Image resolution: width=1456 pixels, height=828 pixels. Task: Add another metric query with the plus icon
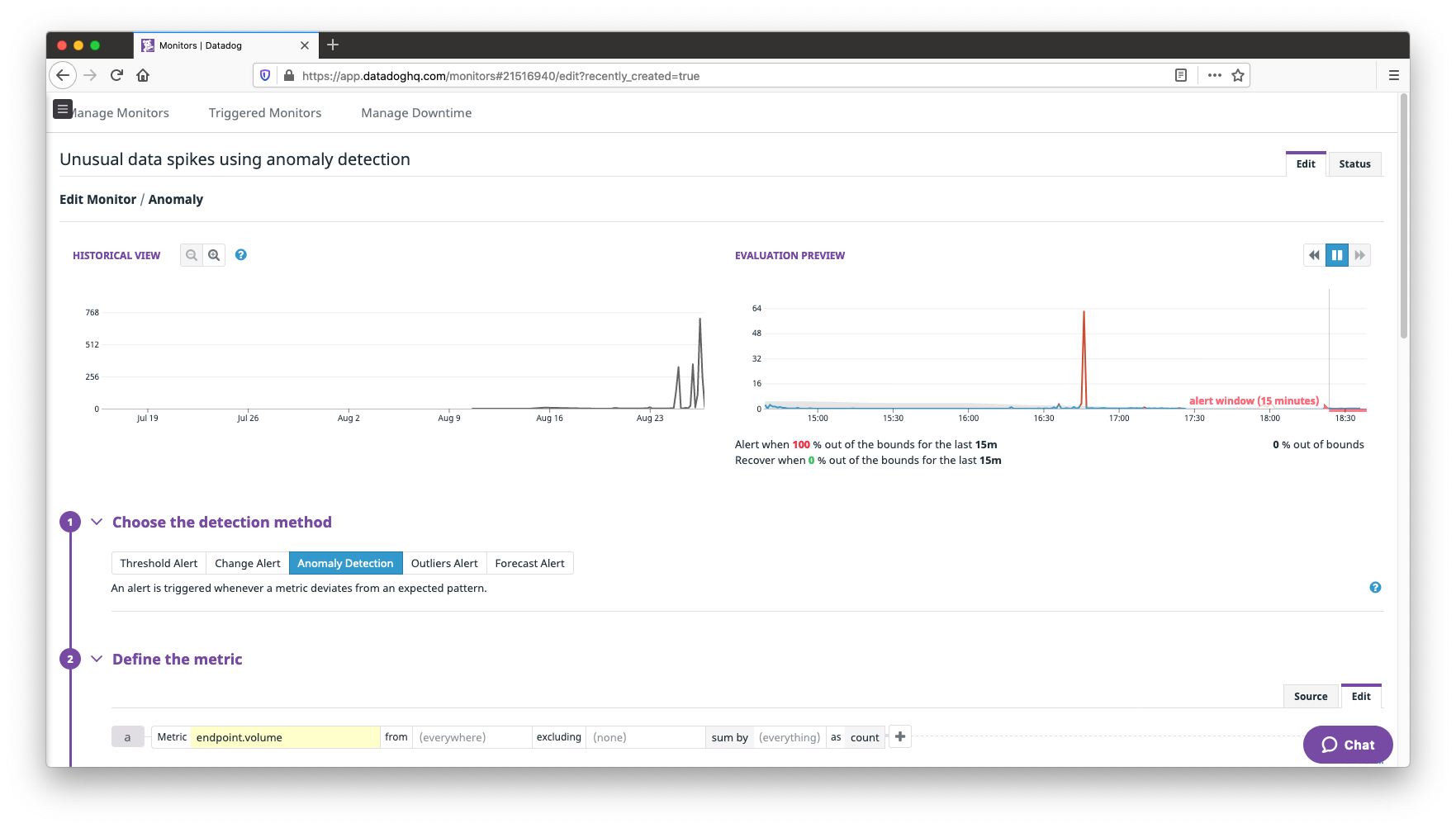(899, 736)
